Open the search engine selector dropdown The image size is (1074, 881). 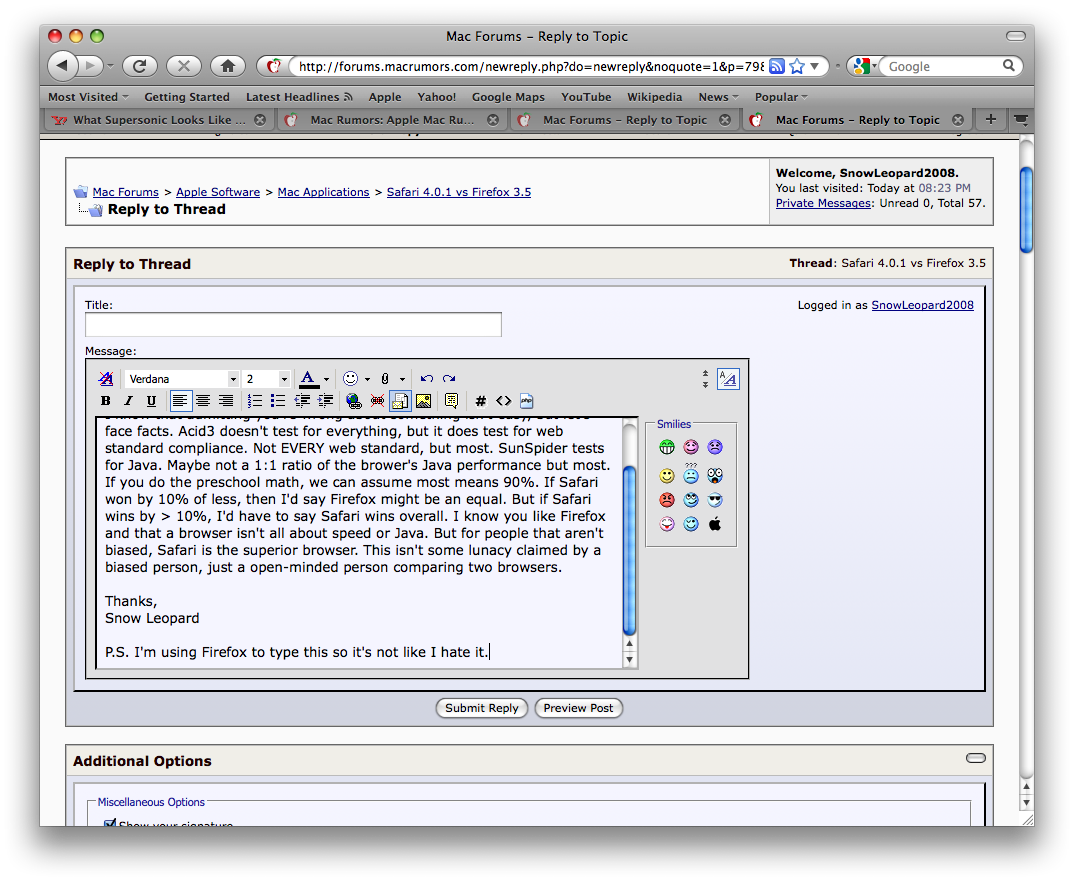pos(864,66)
